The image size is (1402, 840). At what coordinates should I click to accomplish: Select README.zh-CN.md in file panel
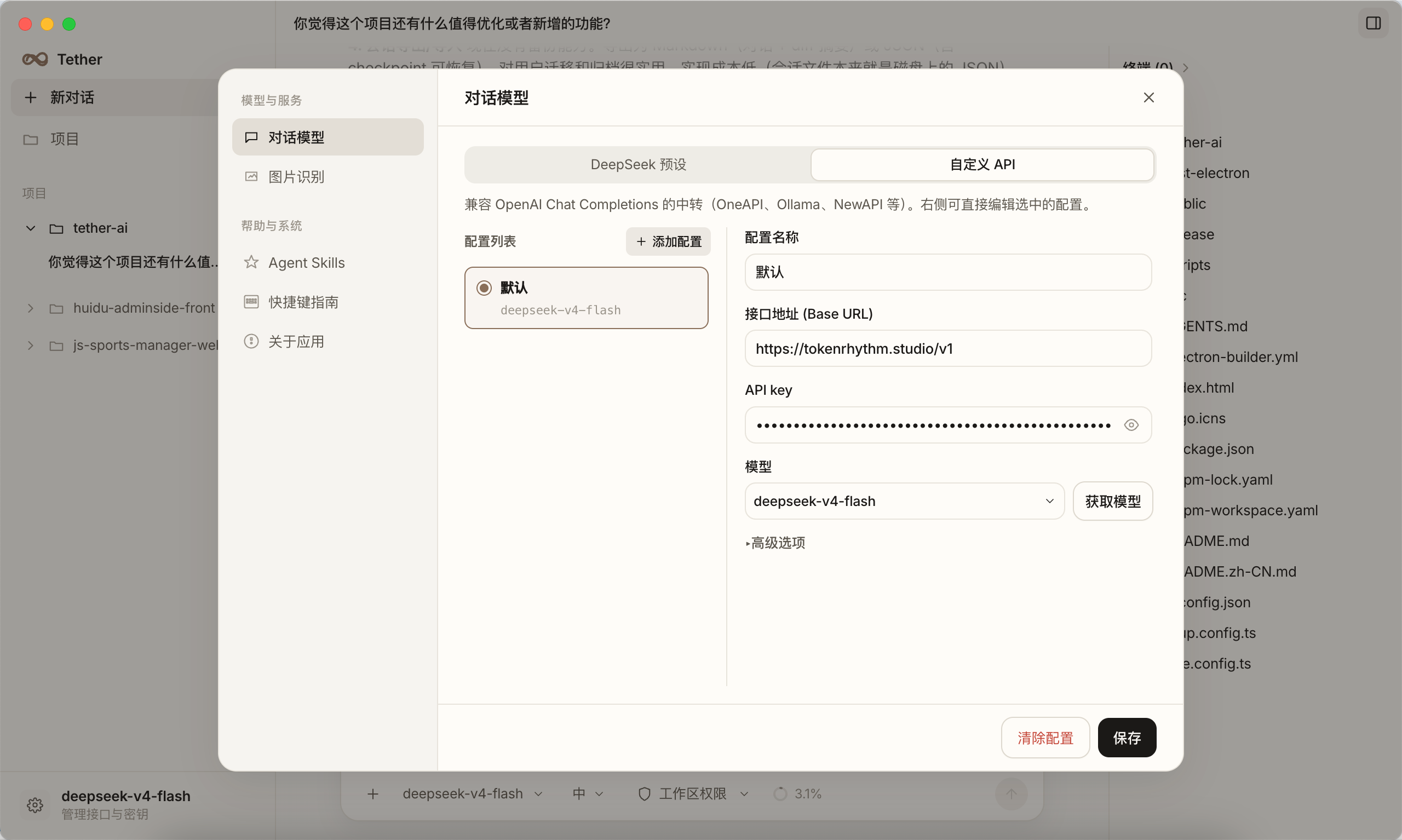tap(1239, 572)
